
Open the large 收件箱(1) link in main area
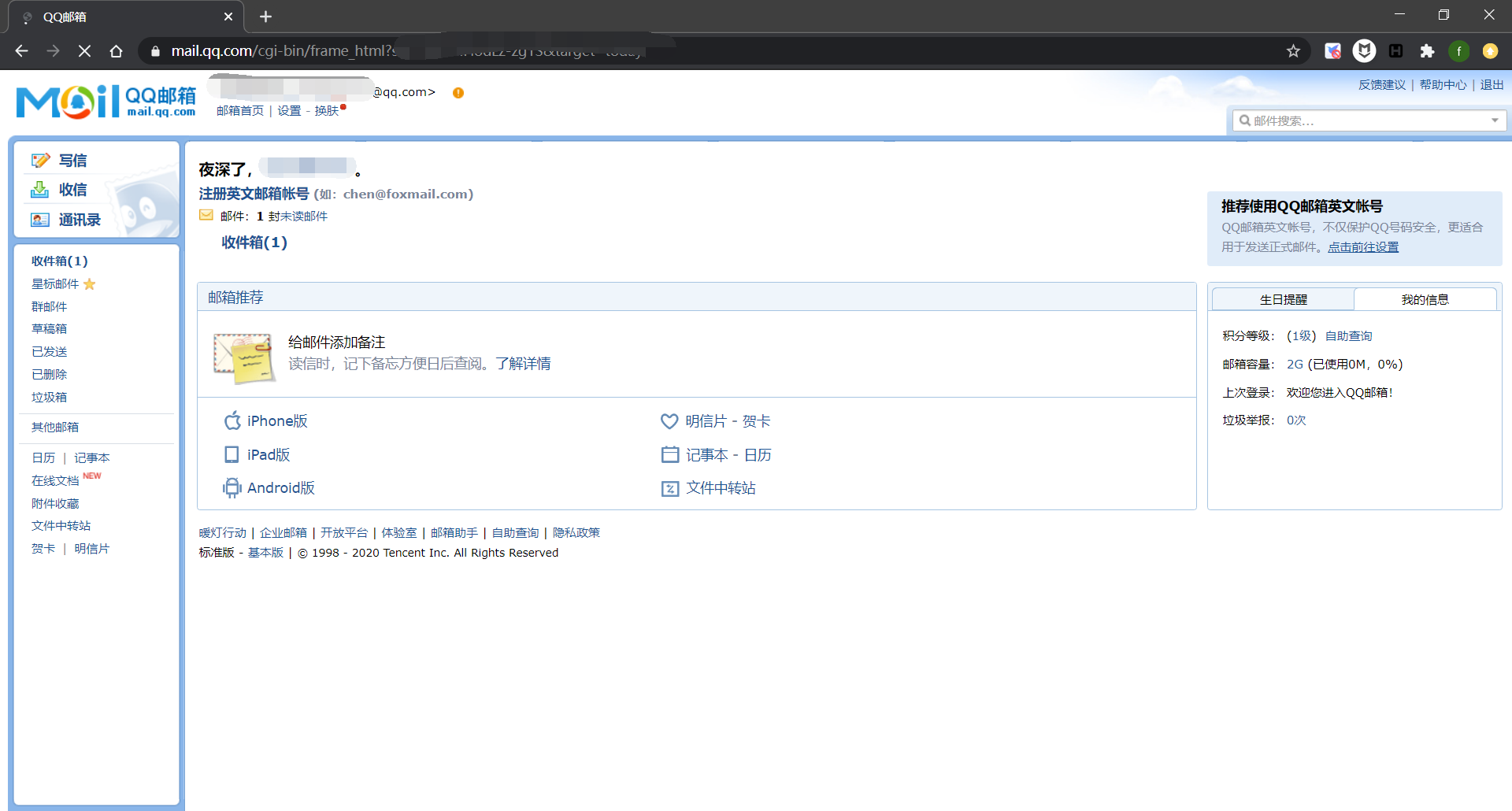click(x=254, y=243)
